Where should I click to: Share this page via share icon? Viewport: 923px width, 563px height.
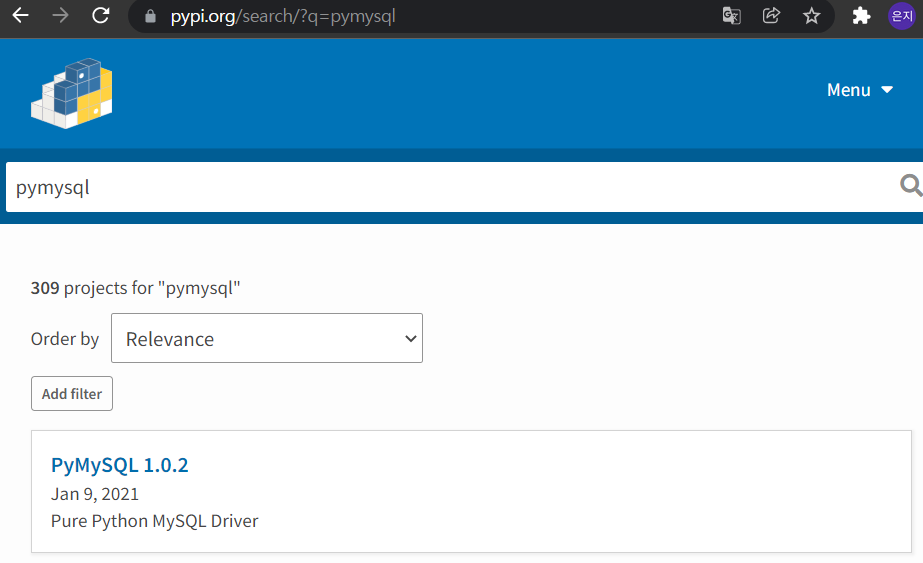(771, 16)
